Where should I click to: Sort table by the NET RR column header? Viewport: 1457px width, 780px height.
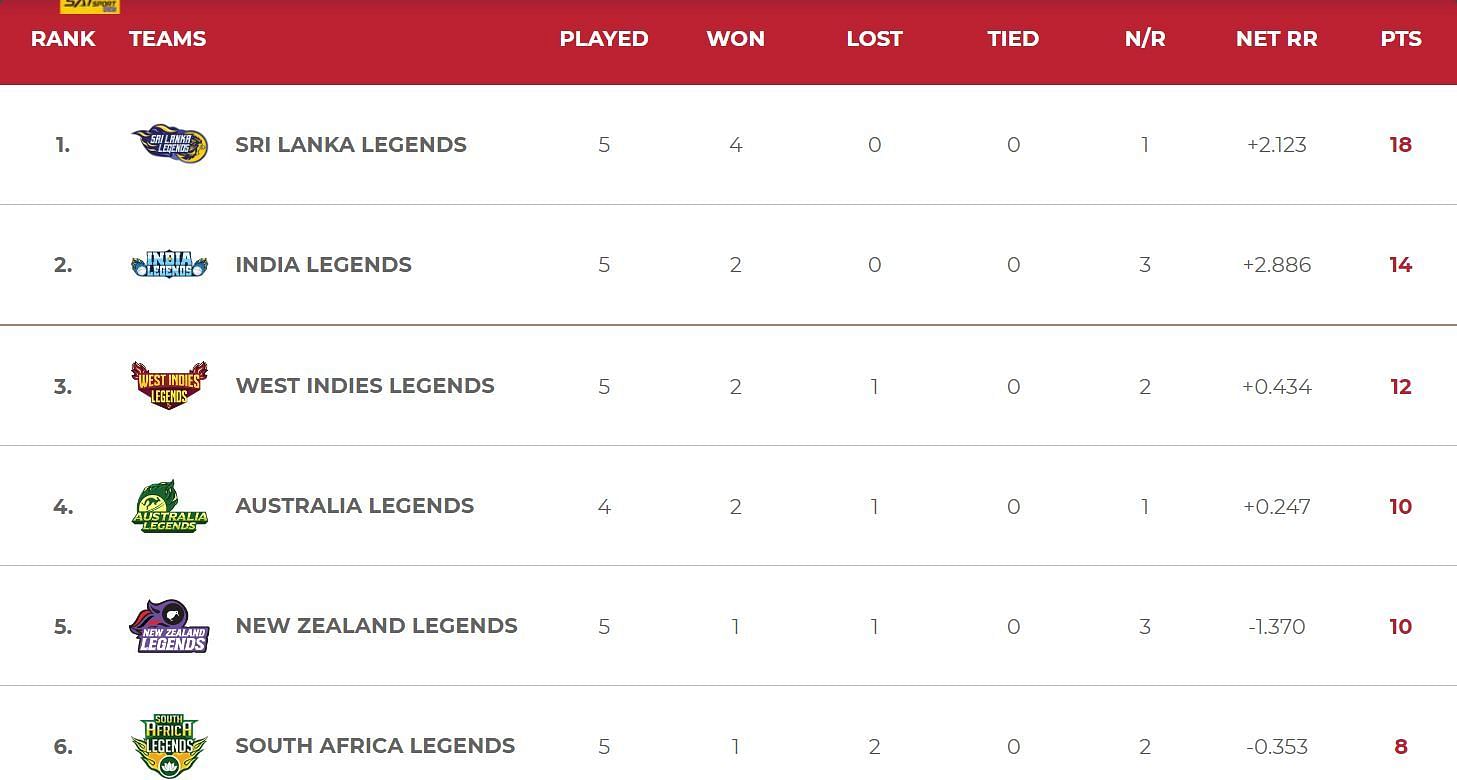point(1276,39)
